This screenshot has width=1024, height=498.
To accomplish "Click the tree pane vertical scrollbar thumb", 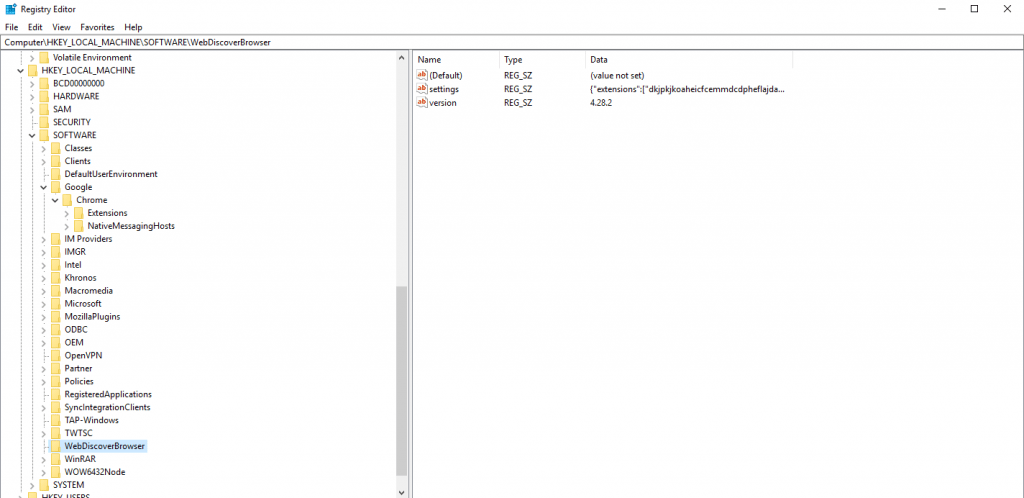I will pos(401,380).
